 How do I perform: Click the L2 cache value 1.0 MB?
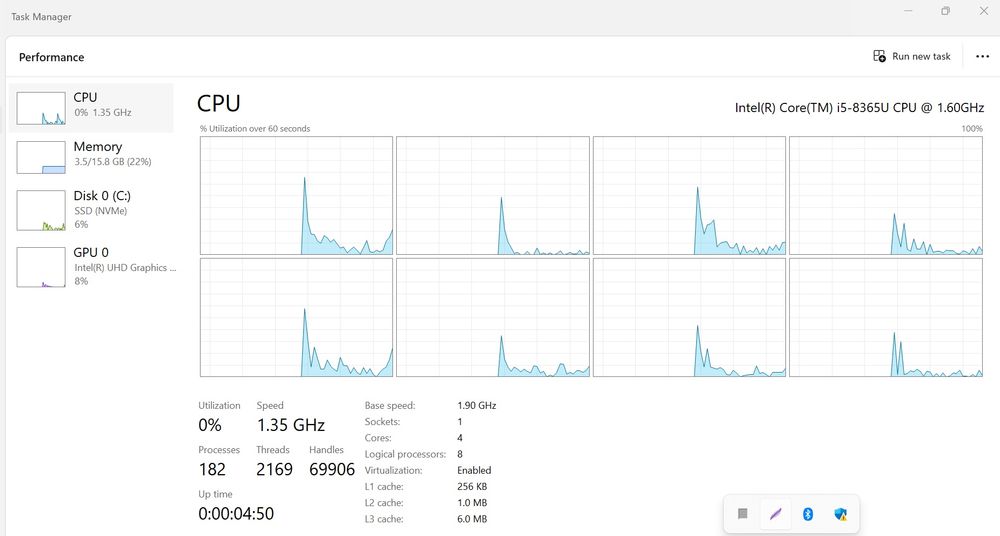pos(472,503)
